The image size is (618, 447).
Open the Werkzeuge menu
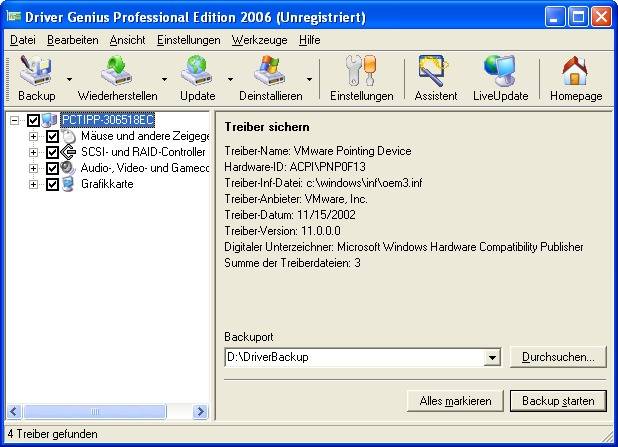click(259, 40)
